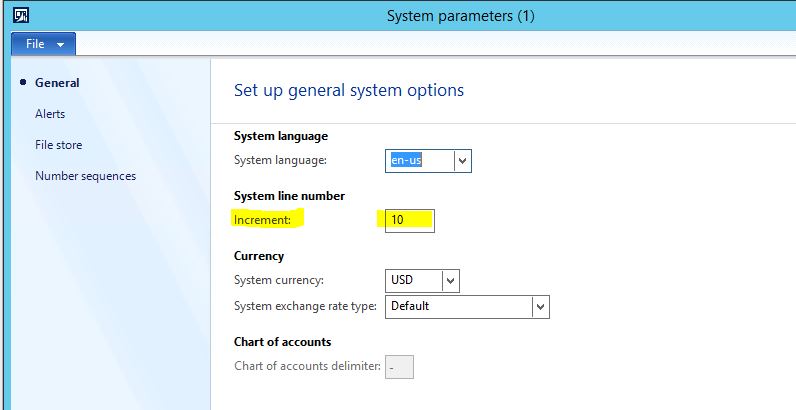Click the Increment value field showing 10

pyautogui.click(x=410, y=219)
